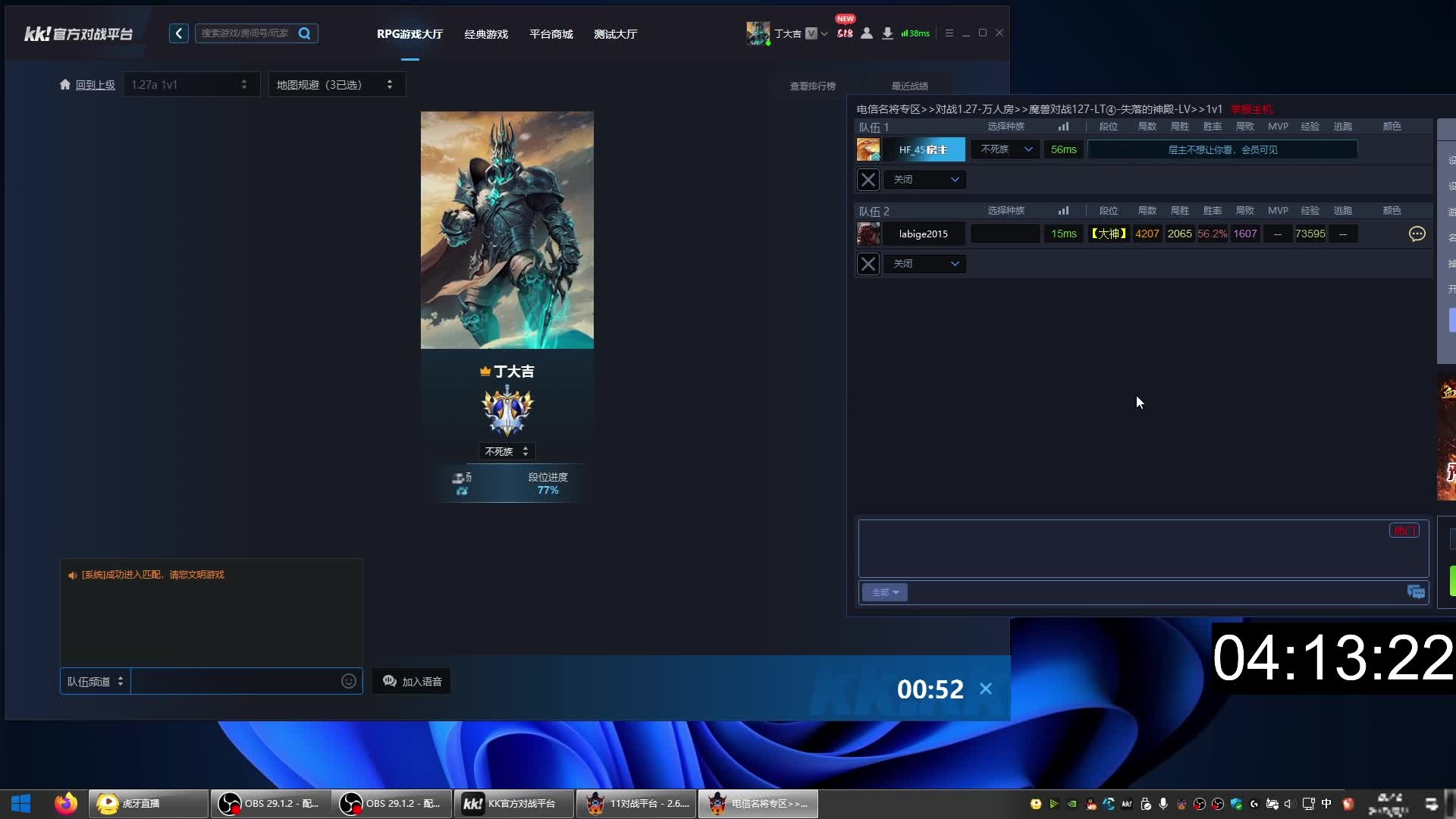The image size is (1456, 819).
Task: Click the chat send icon in room
Action: pos(1415,592)
